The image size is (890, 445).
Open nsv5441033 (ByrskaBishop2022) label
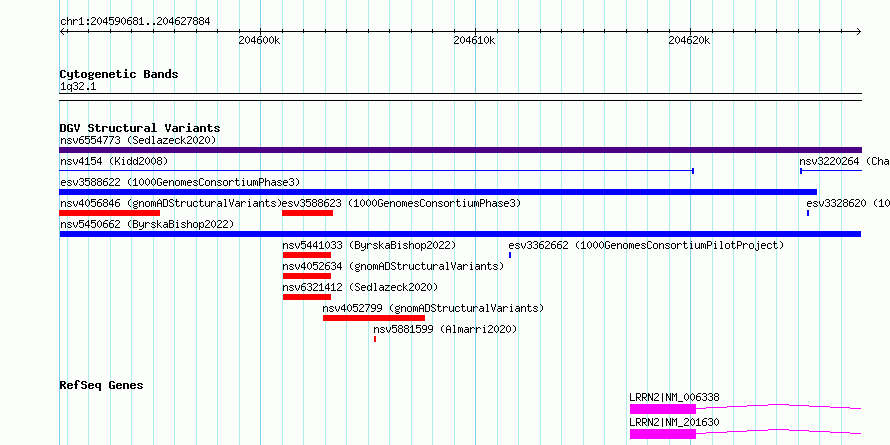[370, 245]
